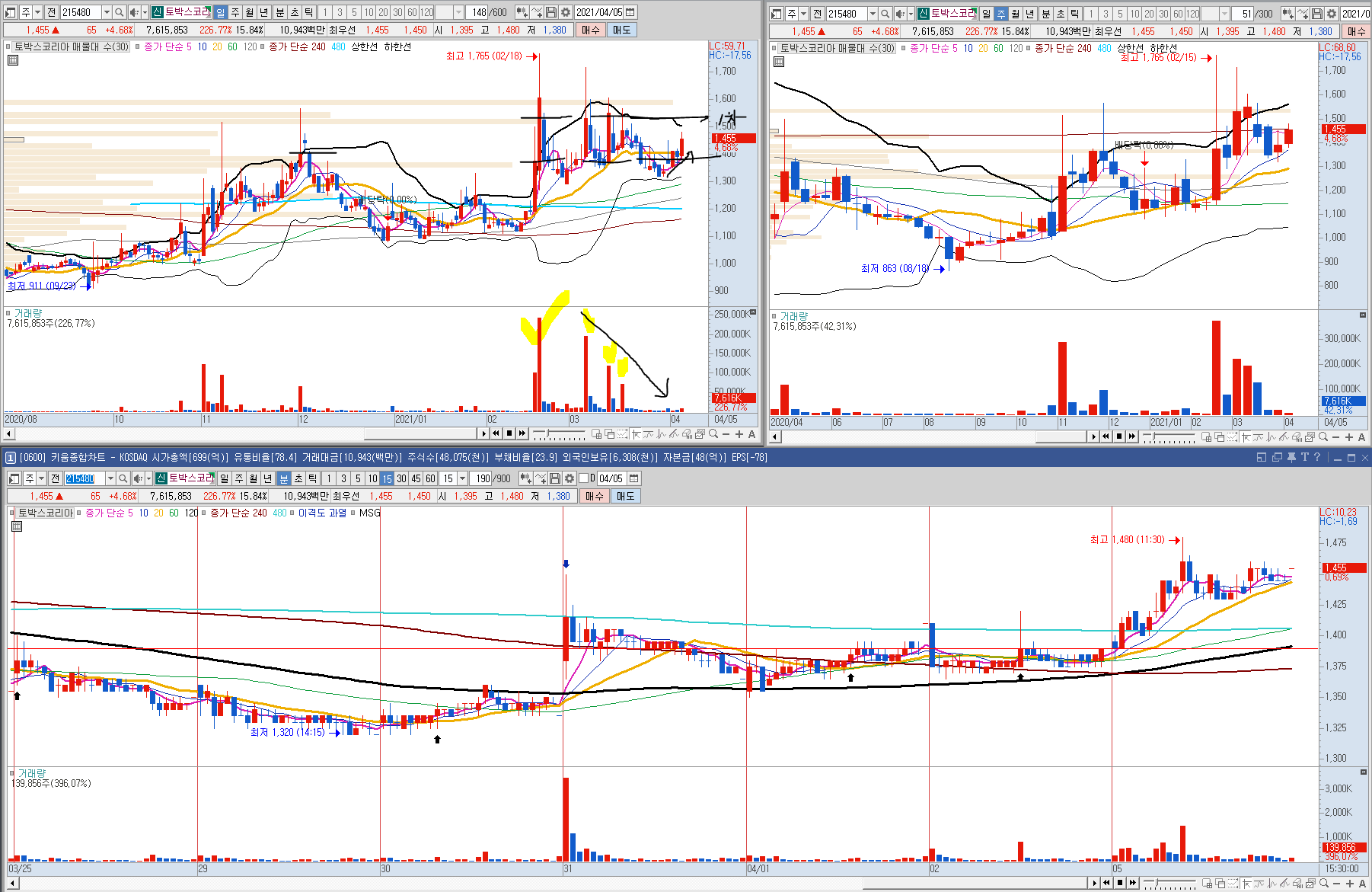
Task: Open calendar icon beside 04/05 in bottom chart
Action: [x=633, y=478]
